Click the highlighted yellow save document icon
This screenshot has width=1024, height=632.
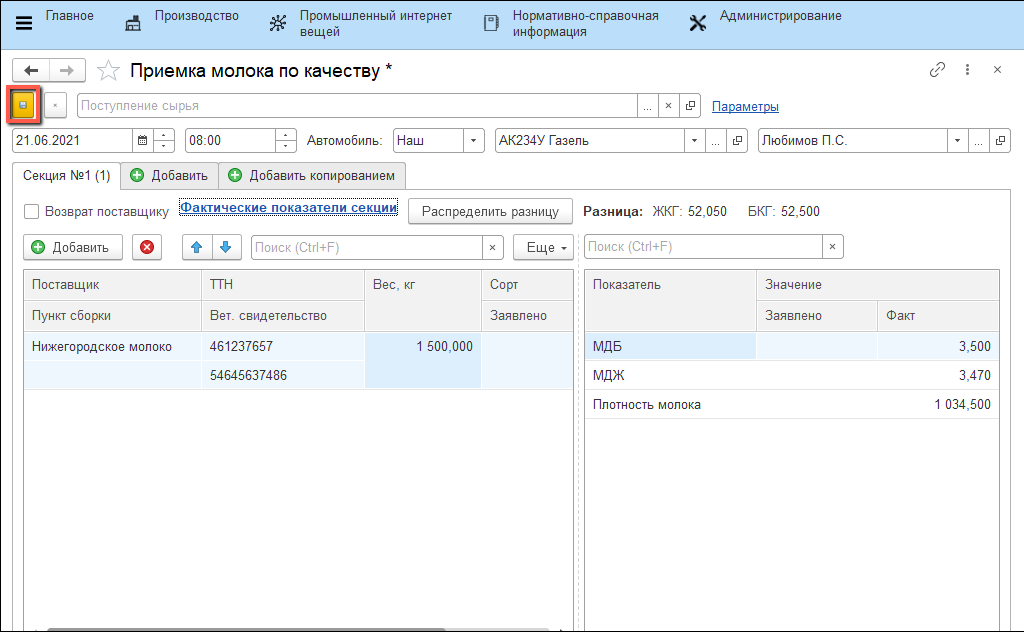click(24, 104)
